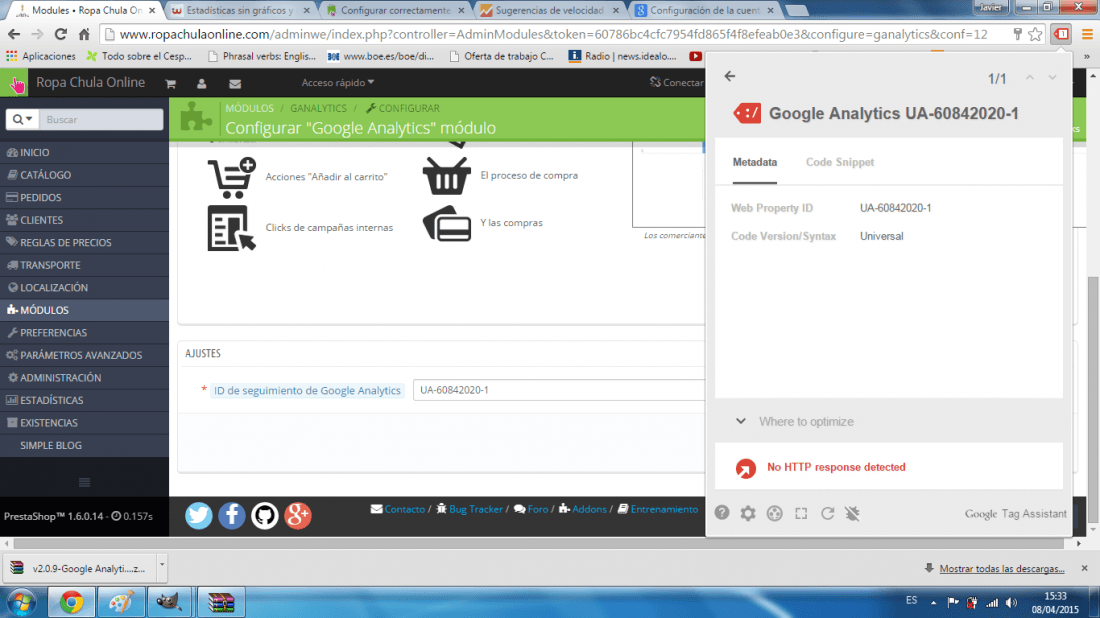
Task: Click the Google Analytics tracking ID field
Action: 558,390
